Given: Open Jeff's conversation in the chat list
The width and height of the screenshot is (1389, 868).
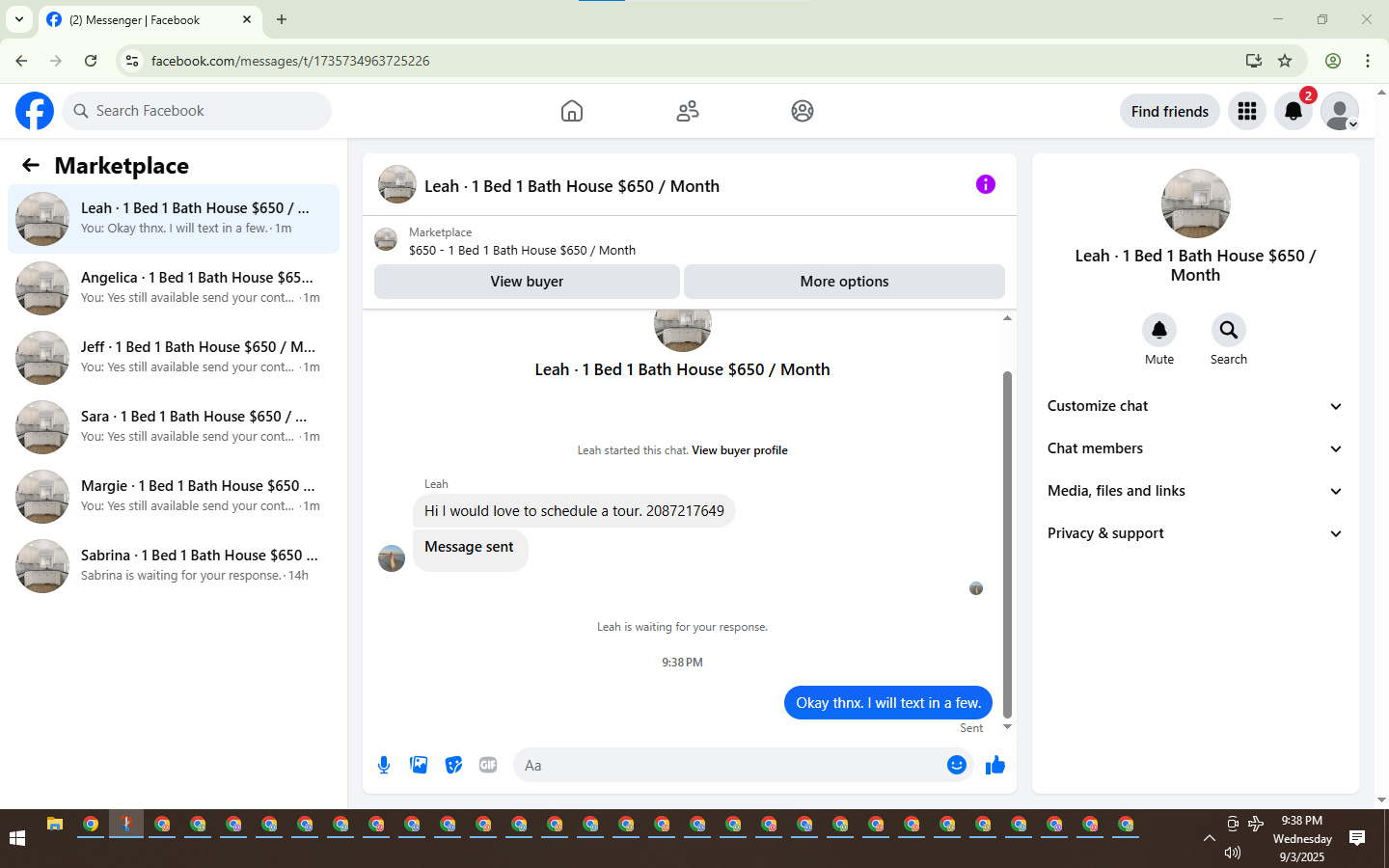Looking at the screenshot, I should (x=174, y=358).
